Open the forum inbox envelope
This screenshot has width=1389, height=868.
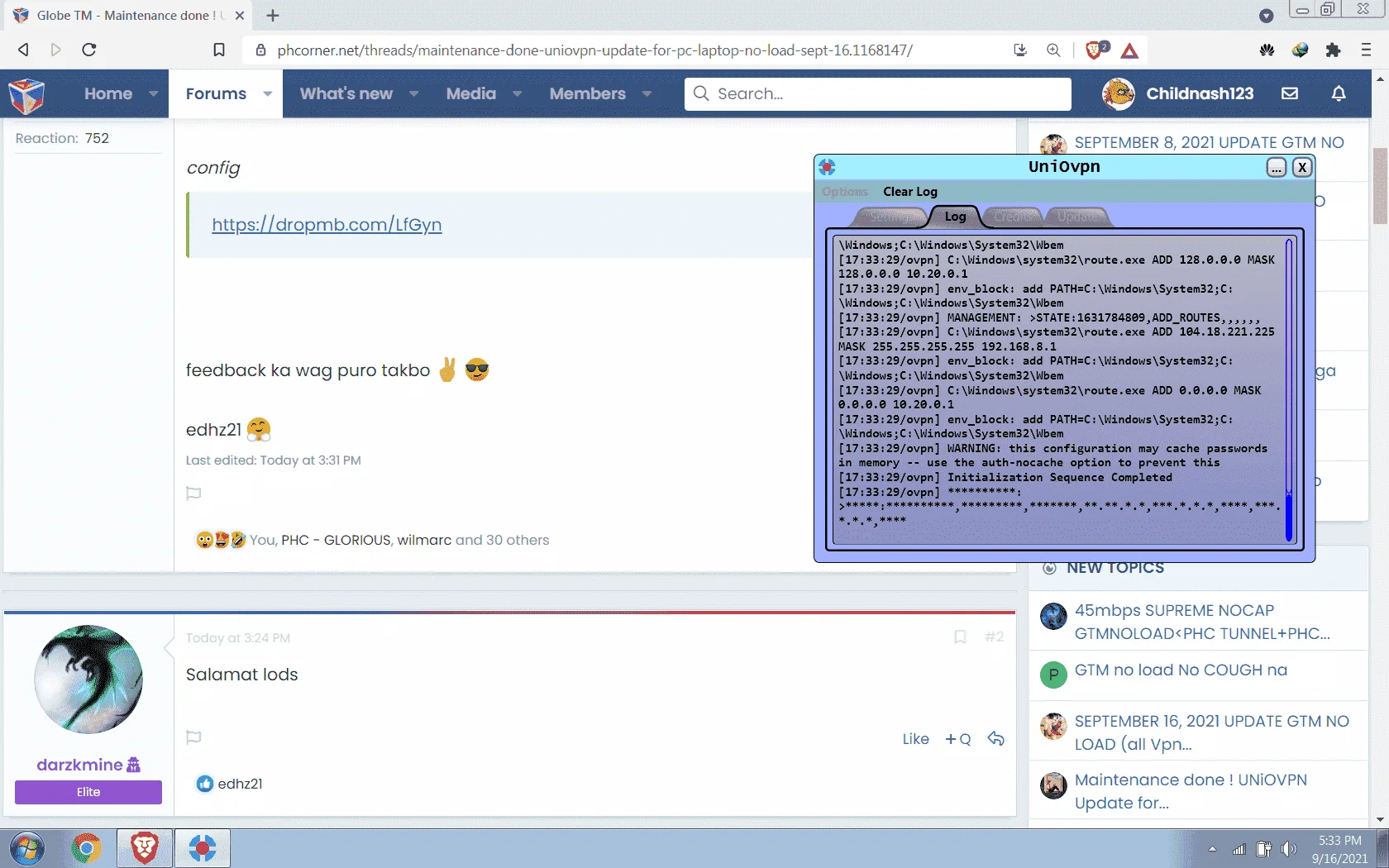tap(1290, 93)
